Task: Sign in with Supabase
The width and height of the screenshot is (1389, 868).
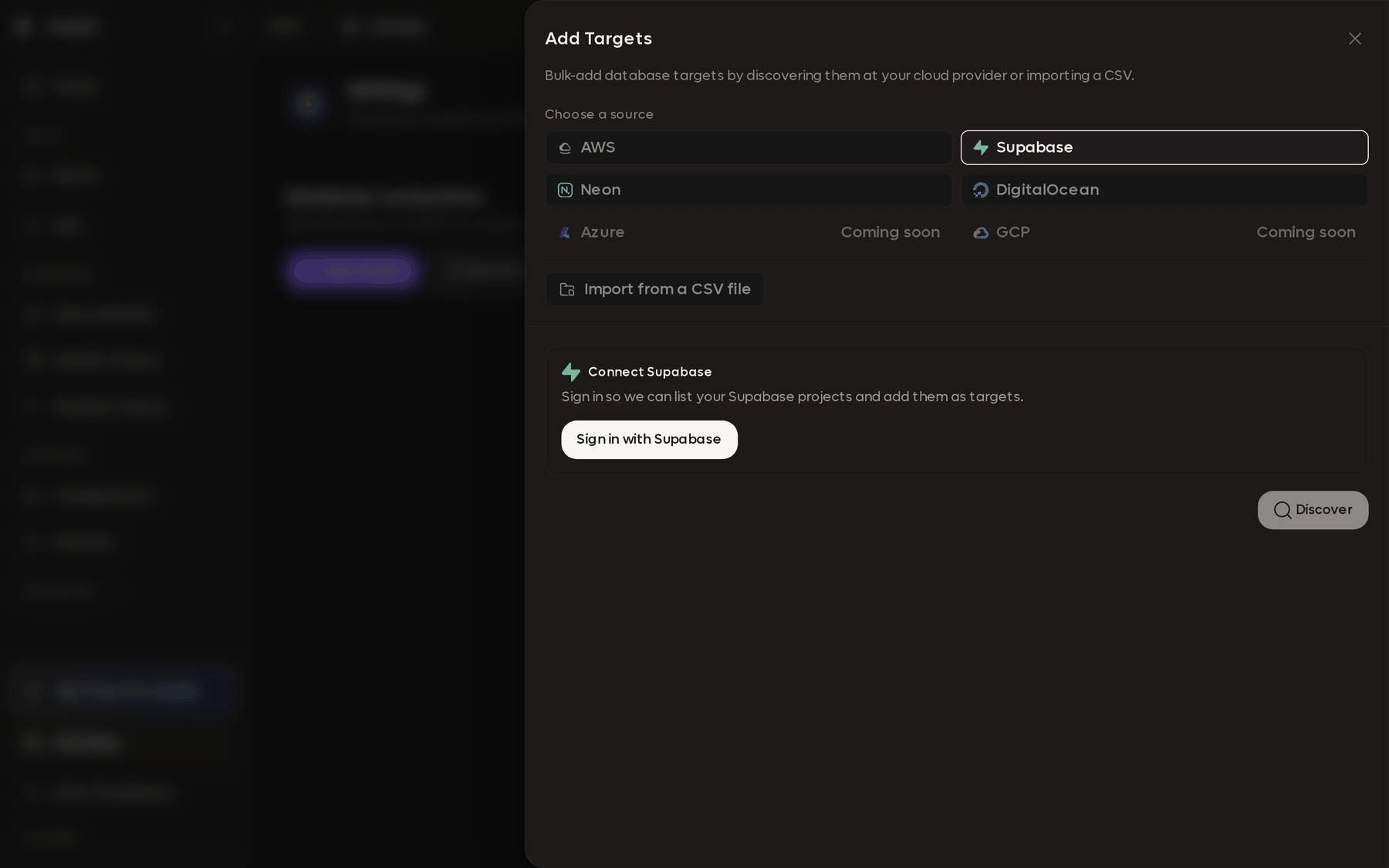Action: point(649,440)
